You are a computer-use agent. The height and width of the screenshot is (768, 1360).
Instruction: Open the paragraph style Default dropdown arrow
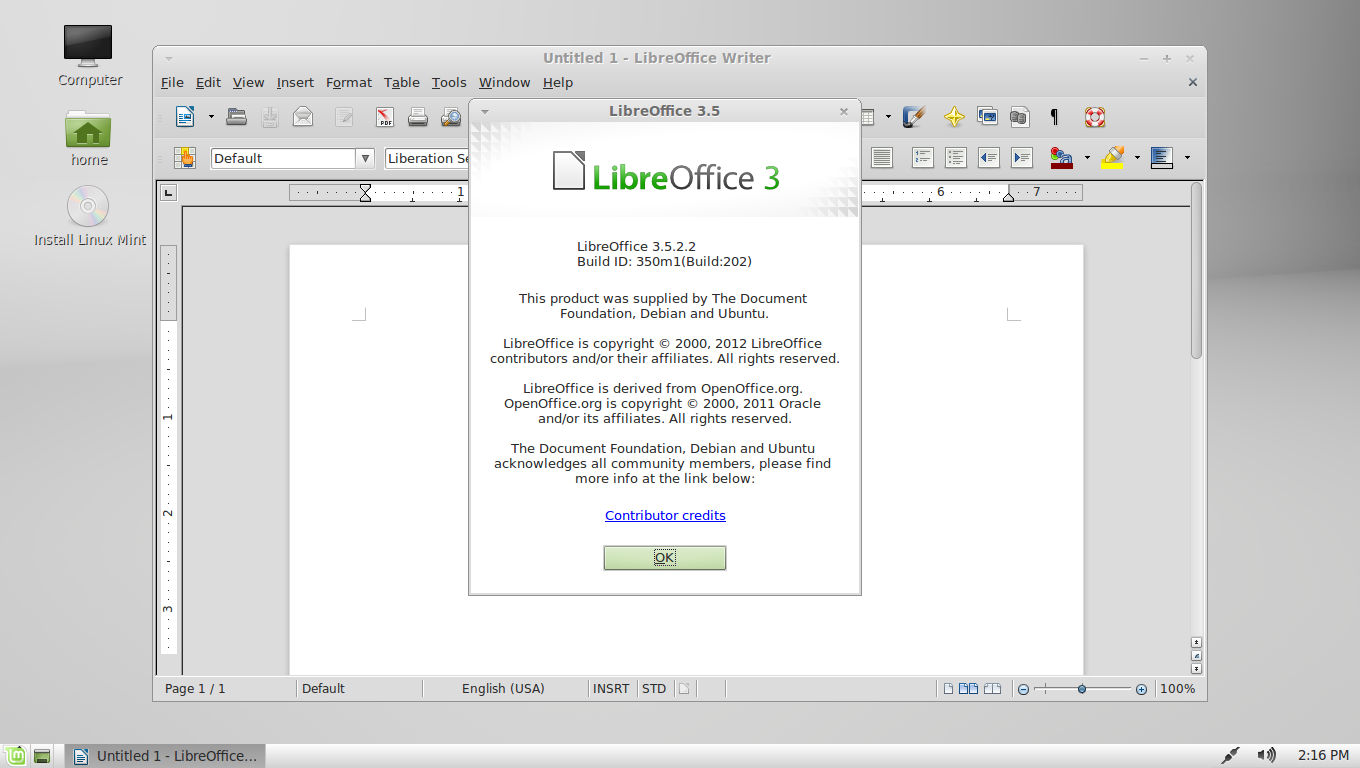tap(365, 158)
